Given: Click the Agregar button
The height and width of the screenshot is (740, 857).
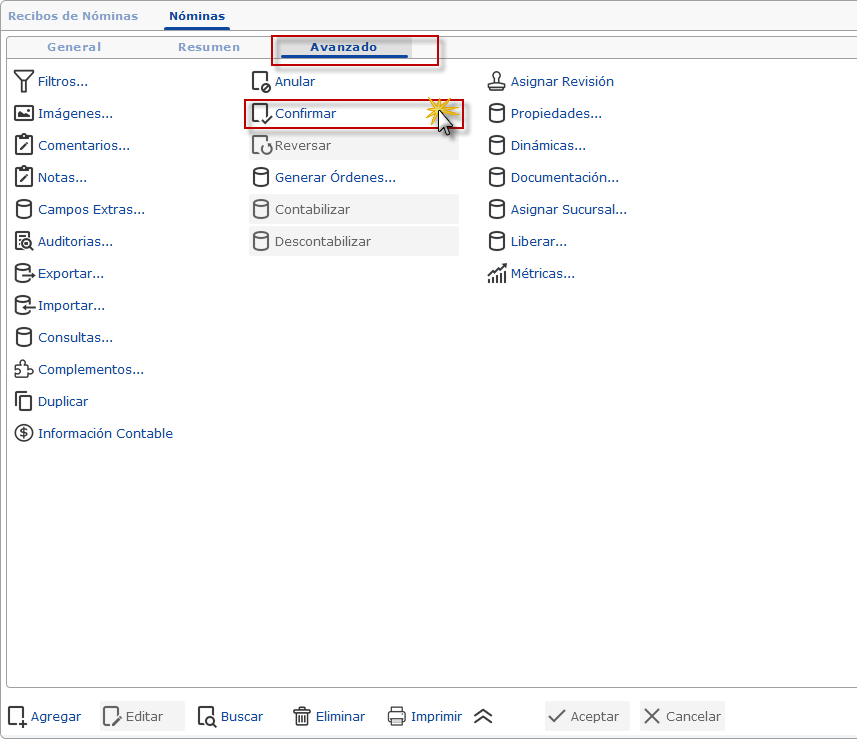Looking at the screenshot, I should 45,716.
